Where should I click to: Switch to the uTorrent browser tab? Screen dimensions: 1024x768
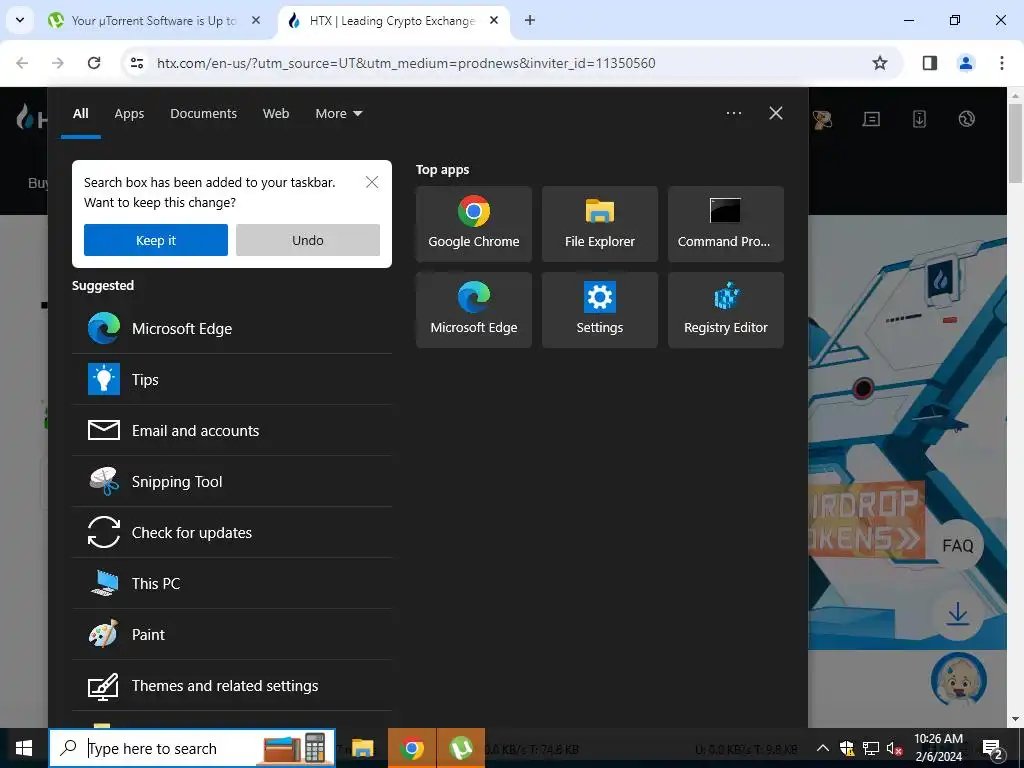[x=154, y=20]
